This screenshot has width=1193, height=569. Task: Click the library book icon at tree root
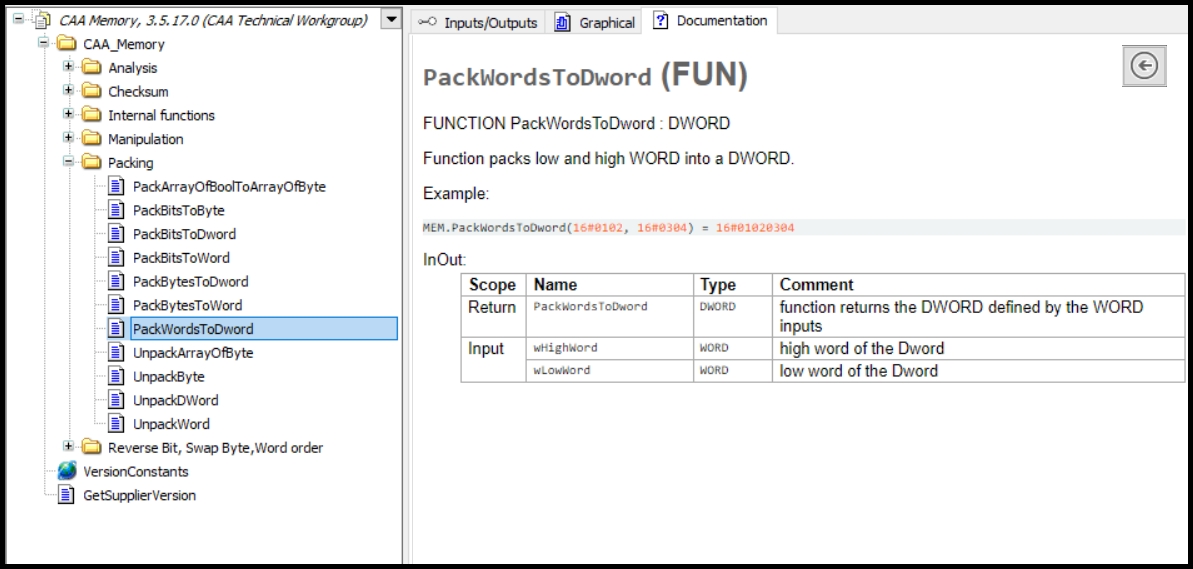(42, 20)
